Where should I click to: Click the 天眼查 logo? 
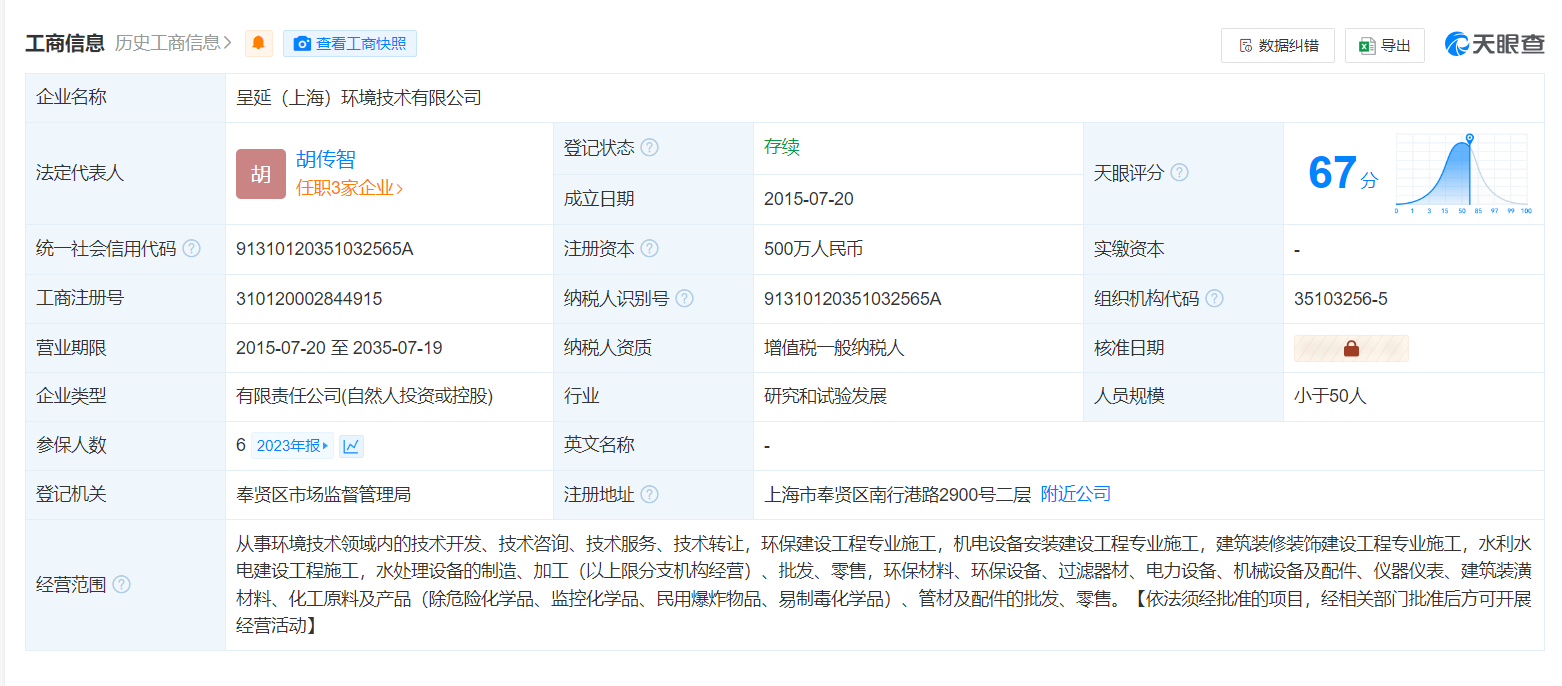(x=1494, y=44)
